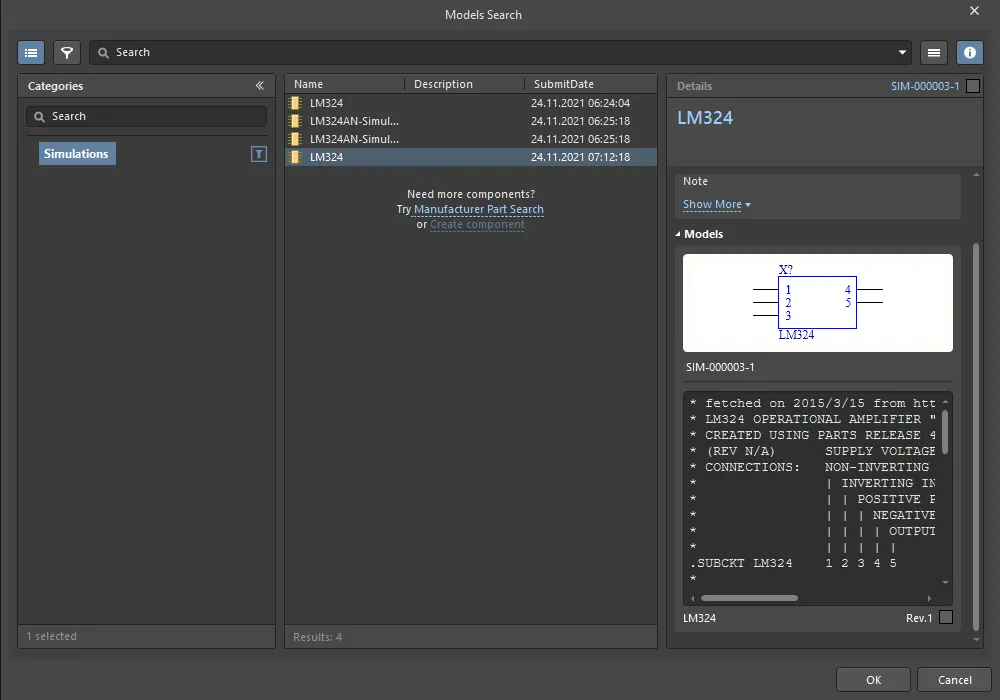The width and height of the screenshot is (1000, 700).
Task: Click the view options menu icon
Action: click(934, 52)
